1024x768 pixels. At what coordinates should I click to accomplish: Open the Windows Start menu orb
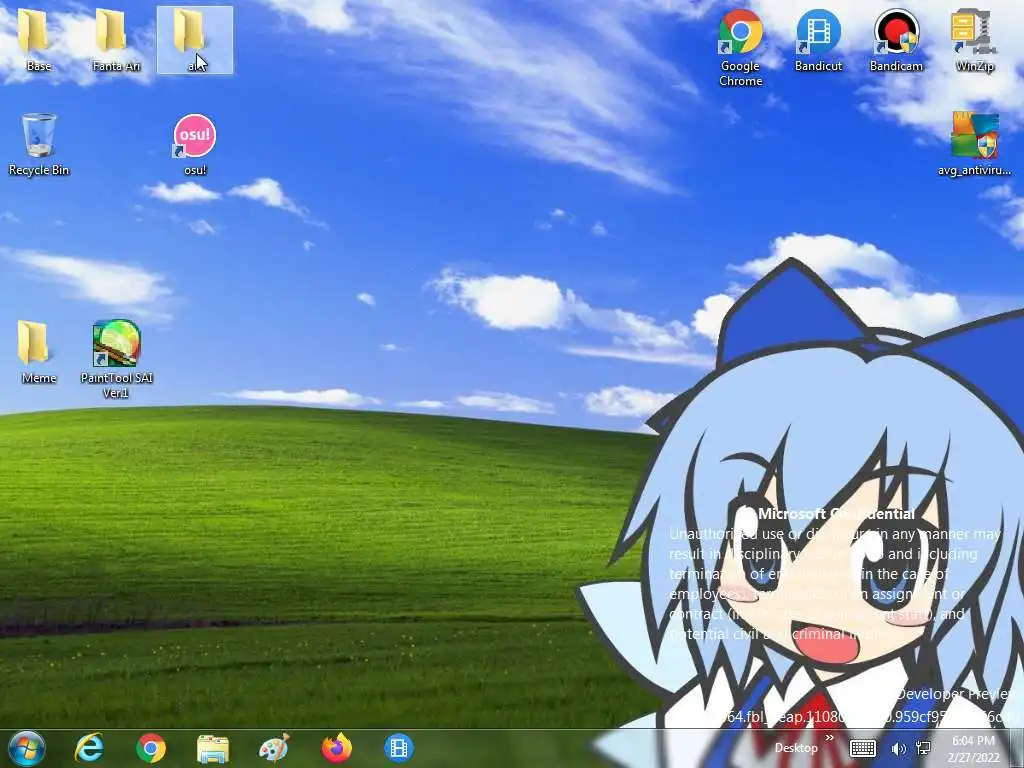pyautogui.click(x=26, y=748)
